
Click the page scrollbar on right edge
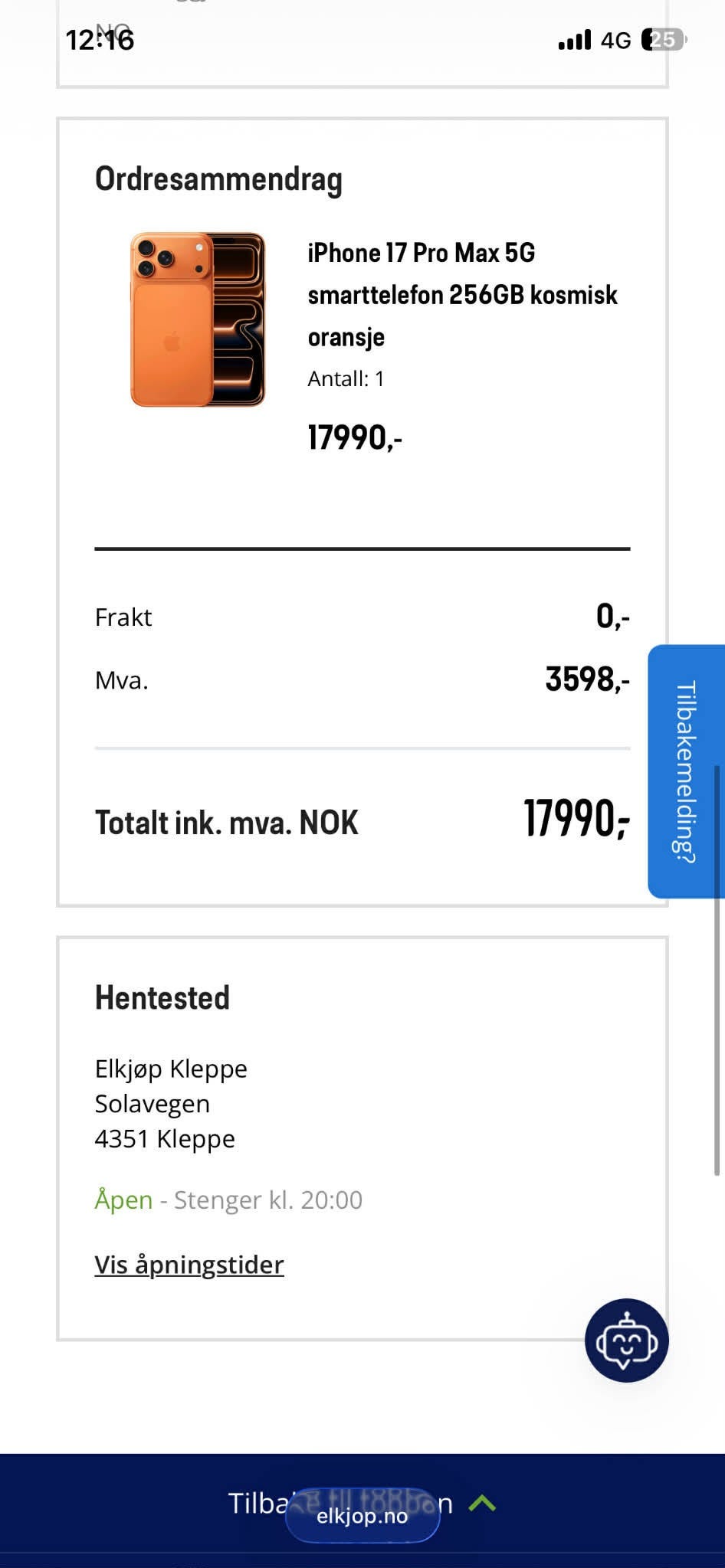(717, 969)
